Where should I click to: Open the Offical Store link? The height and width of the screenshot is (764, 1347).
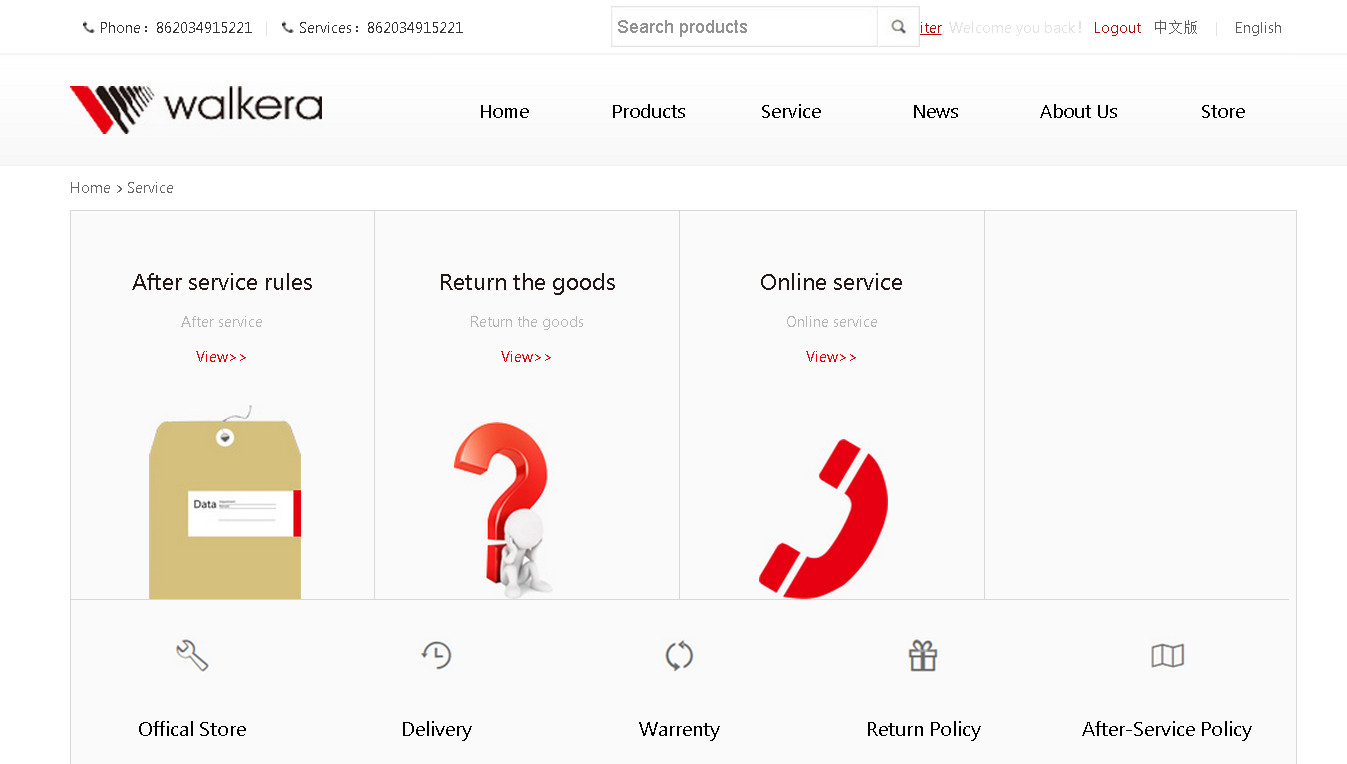(x=192, y=729)
